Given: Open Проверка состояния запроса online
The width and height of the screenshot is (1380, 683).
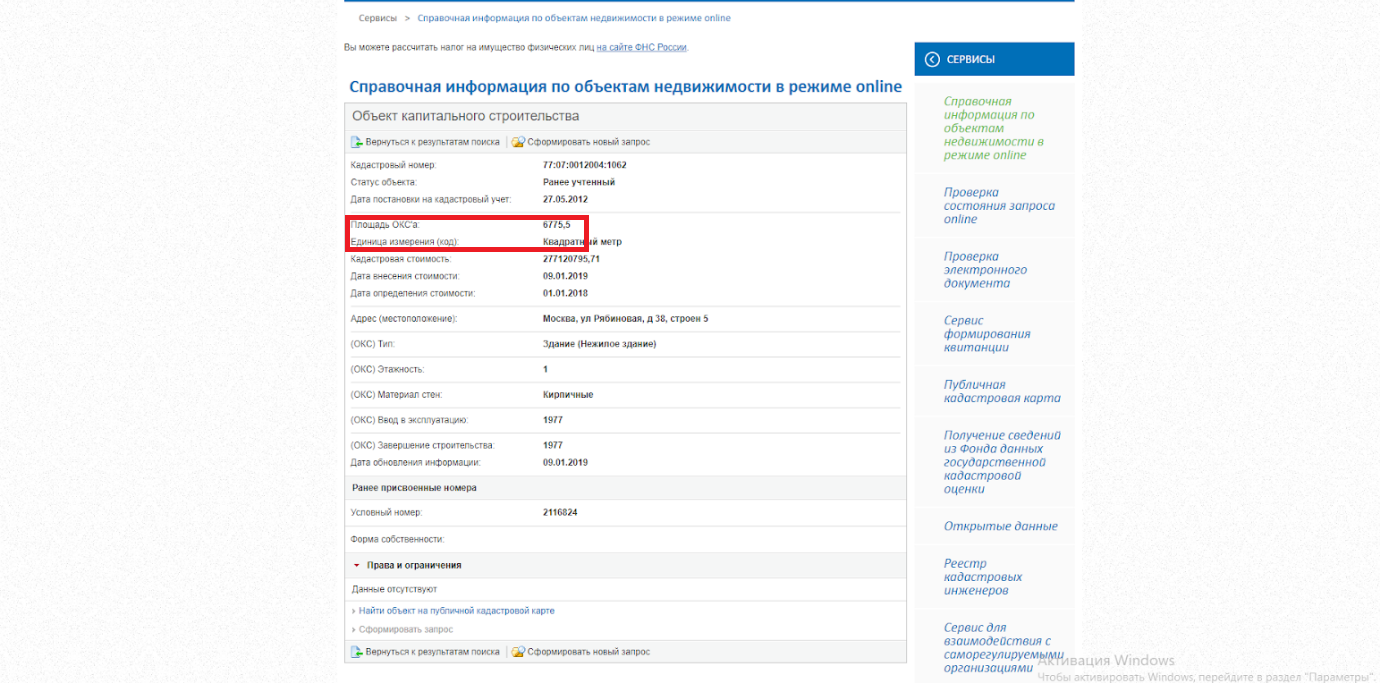Looking at the screenshot, I should [999, 205].
